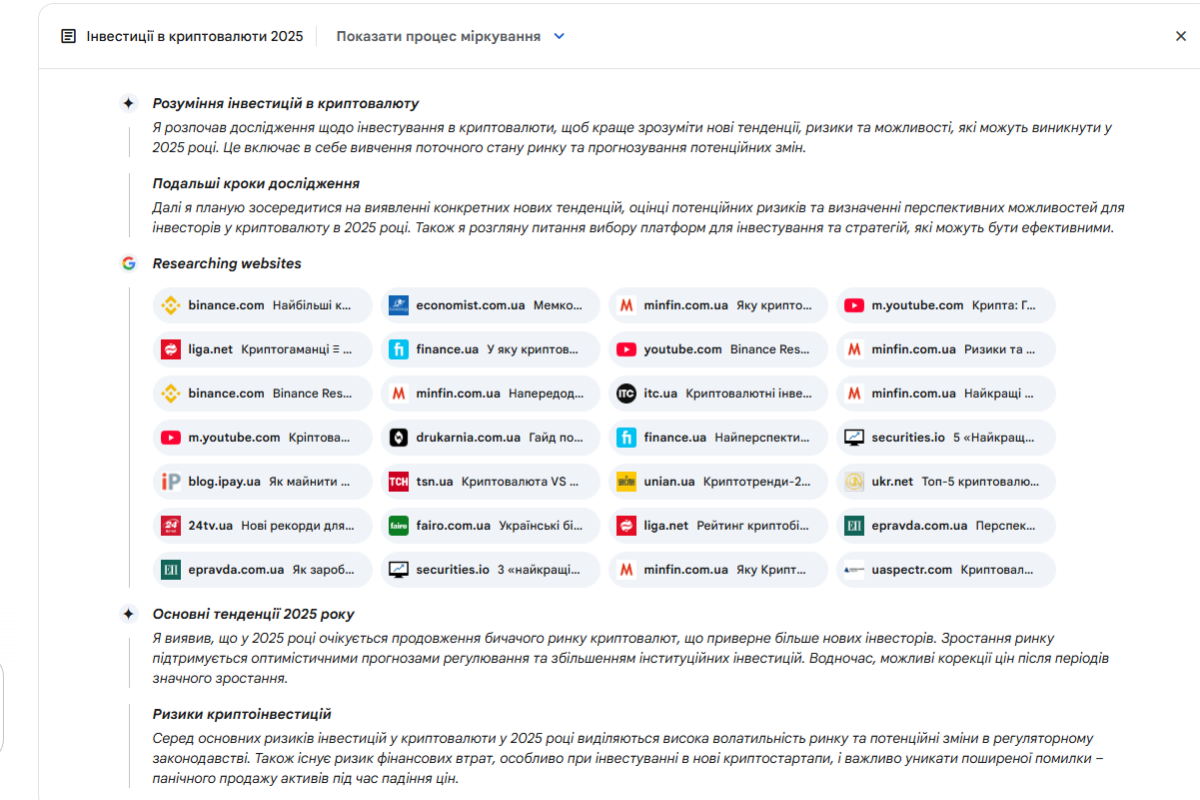Image resolution: width=1200 pixels, height=800 pixels.
Task: Click the unian.ua source icon
Action: [626, 482]
